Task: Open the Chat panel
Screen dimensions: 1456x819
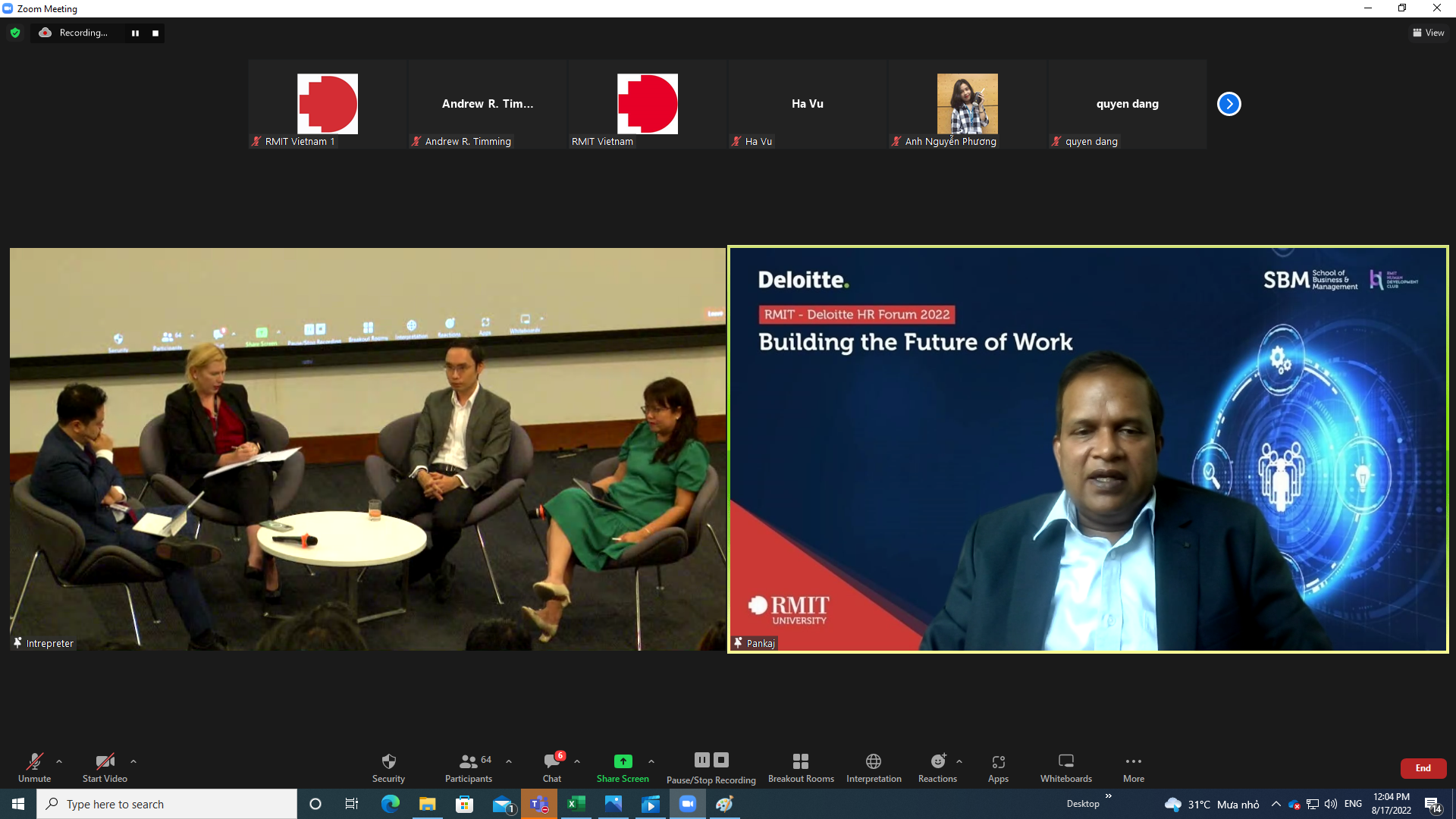Action: pyautogui.click(x=552, y=767)
